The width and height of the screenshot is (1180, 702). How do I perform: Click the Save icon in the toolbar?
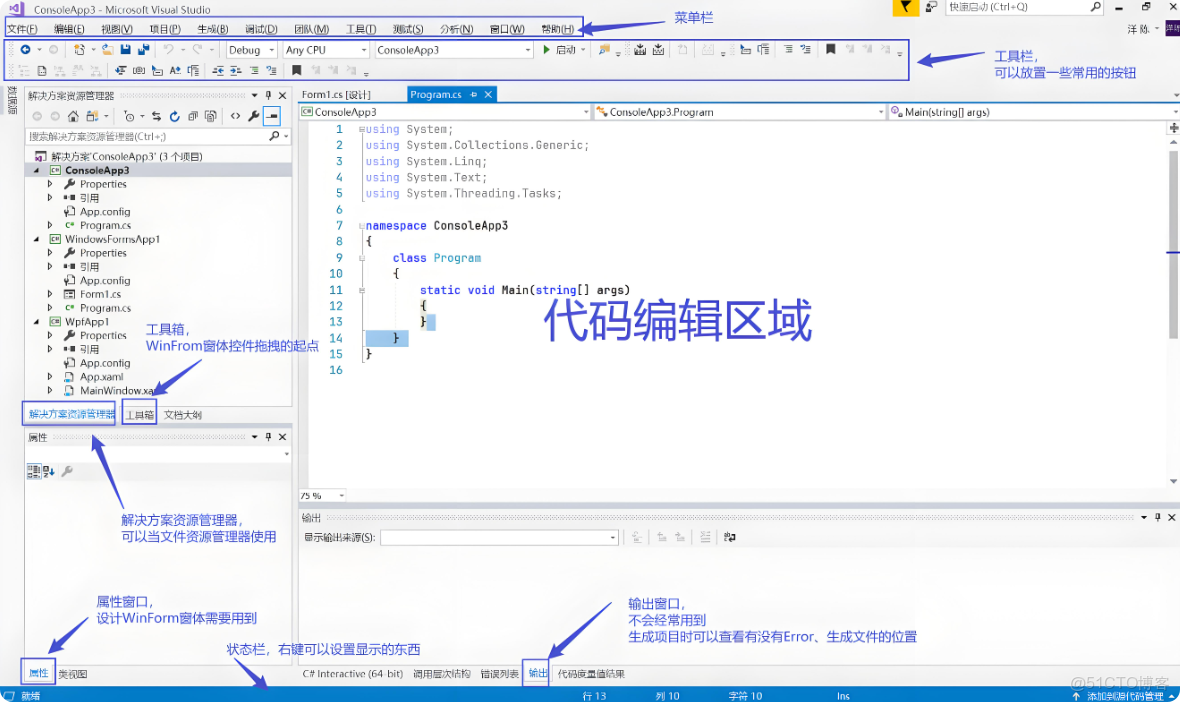124,49
